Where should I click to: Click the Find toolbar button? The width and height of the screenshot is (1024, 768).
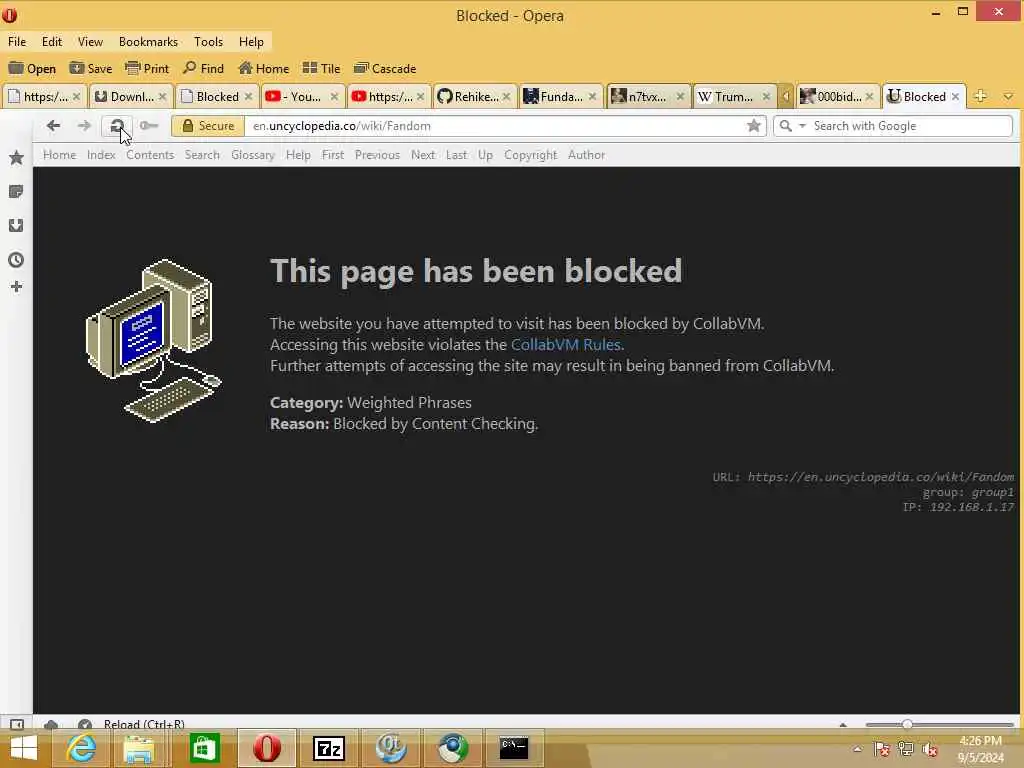click(204, 69)
